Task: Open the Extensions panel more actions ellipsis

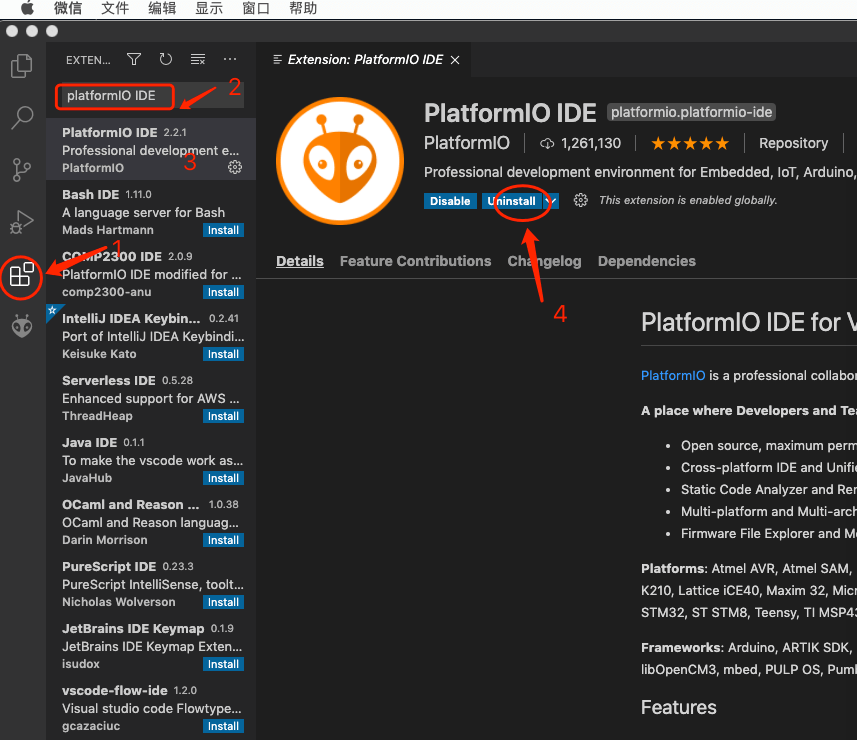Action: (x=231, y=60)
